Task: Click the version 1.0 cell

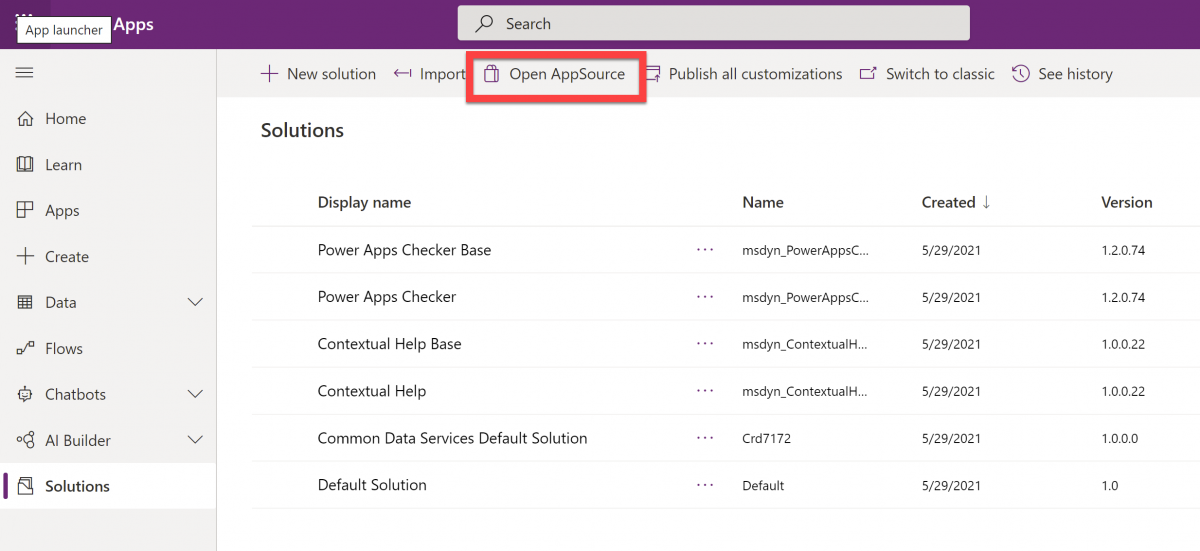Action: (x=1110, y=486)
